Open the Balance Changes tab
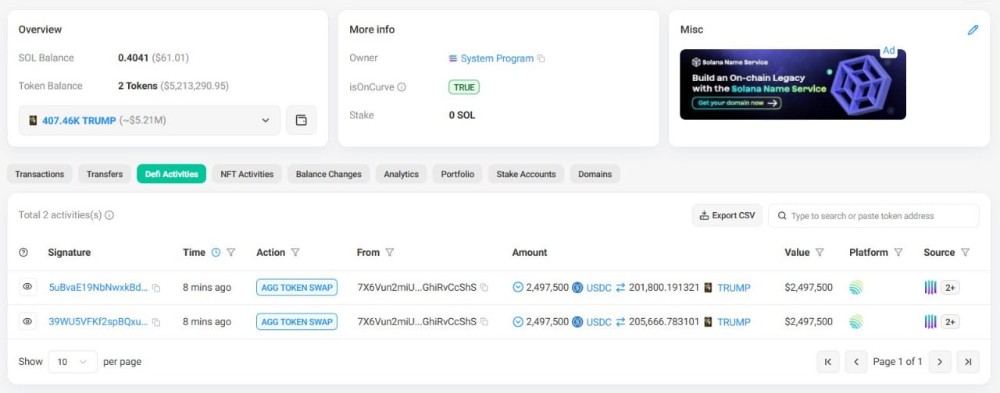Viewport: 1000px width, 393px height. [x=328, y=174]
